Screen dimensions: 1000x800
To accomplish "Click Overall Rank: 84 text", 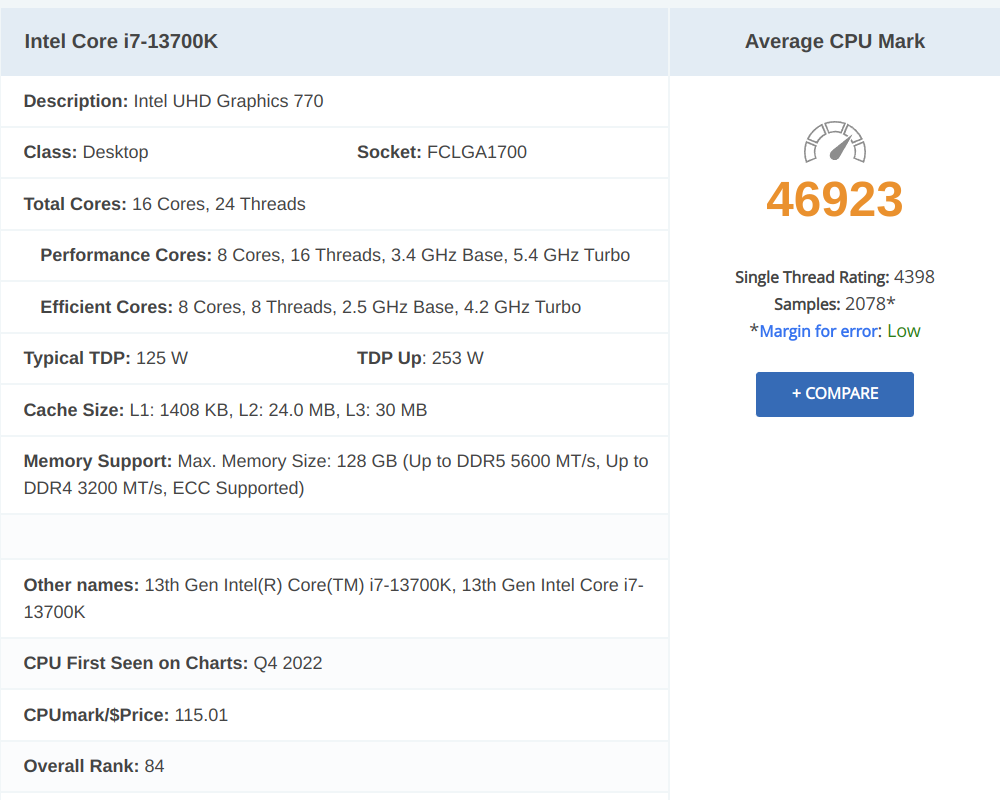I will (x=94, y=766).
